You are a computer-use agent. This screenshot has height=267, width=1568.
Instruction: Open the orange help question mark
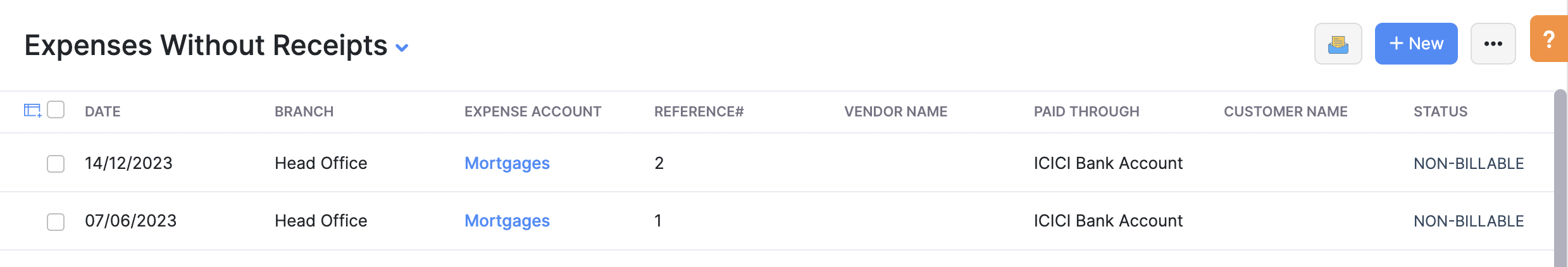pyautogui.click(x=1548, y=39)
